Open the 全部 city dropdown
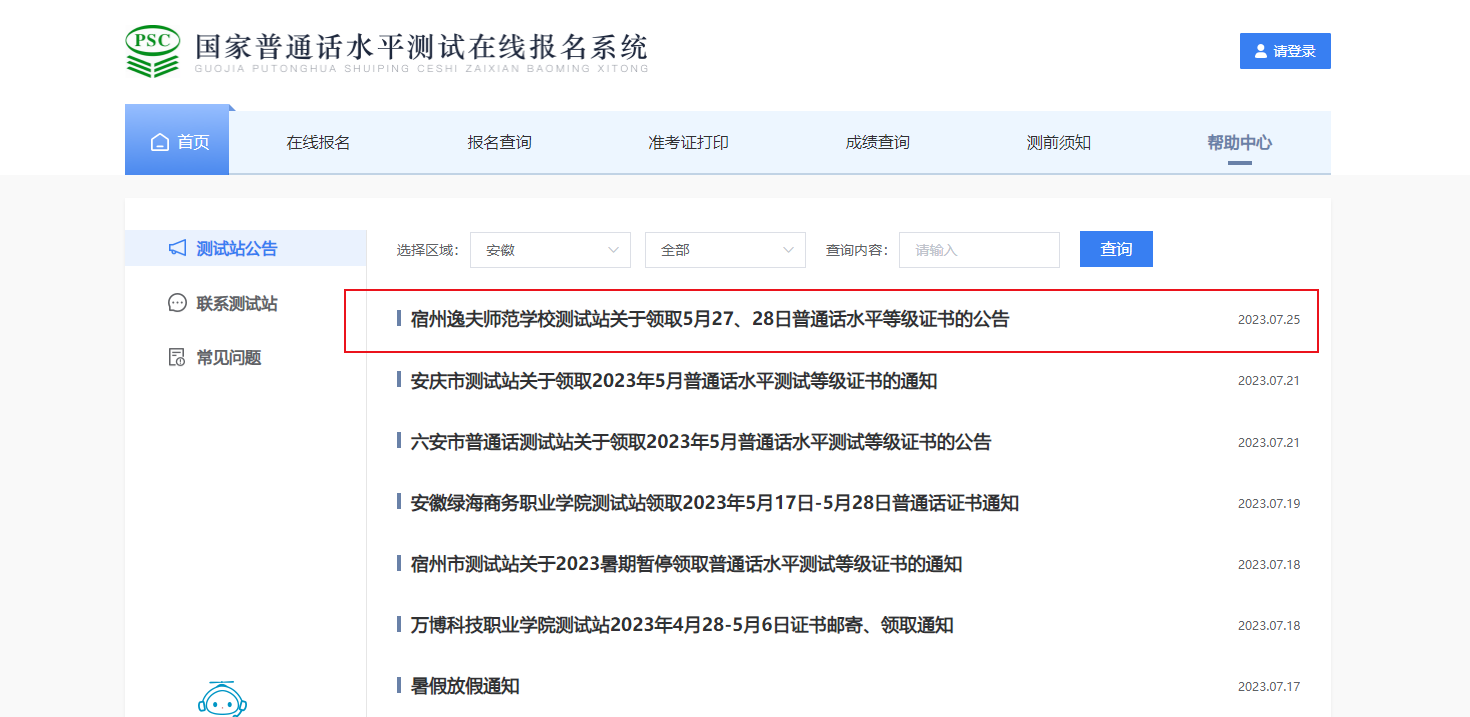 click(x=725, y=250)
